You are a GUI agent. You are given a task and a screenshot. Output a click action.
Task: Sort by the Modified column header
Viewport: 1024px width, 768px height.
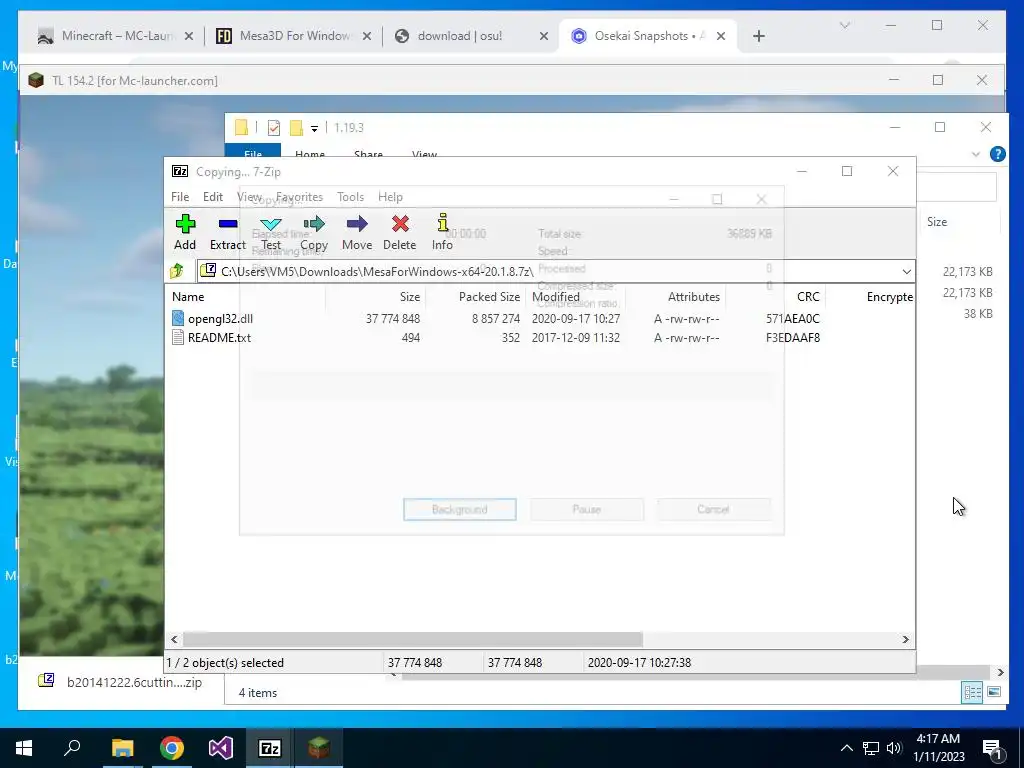(x=556, y=296)
